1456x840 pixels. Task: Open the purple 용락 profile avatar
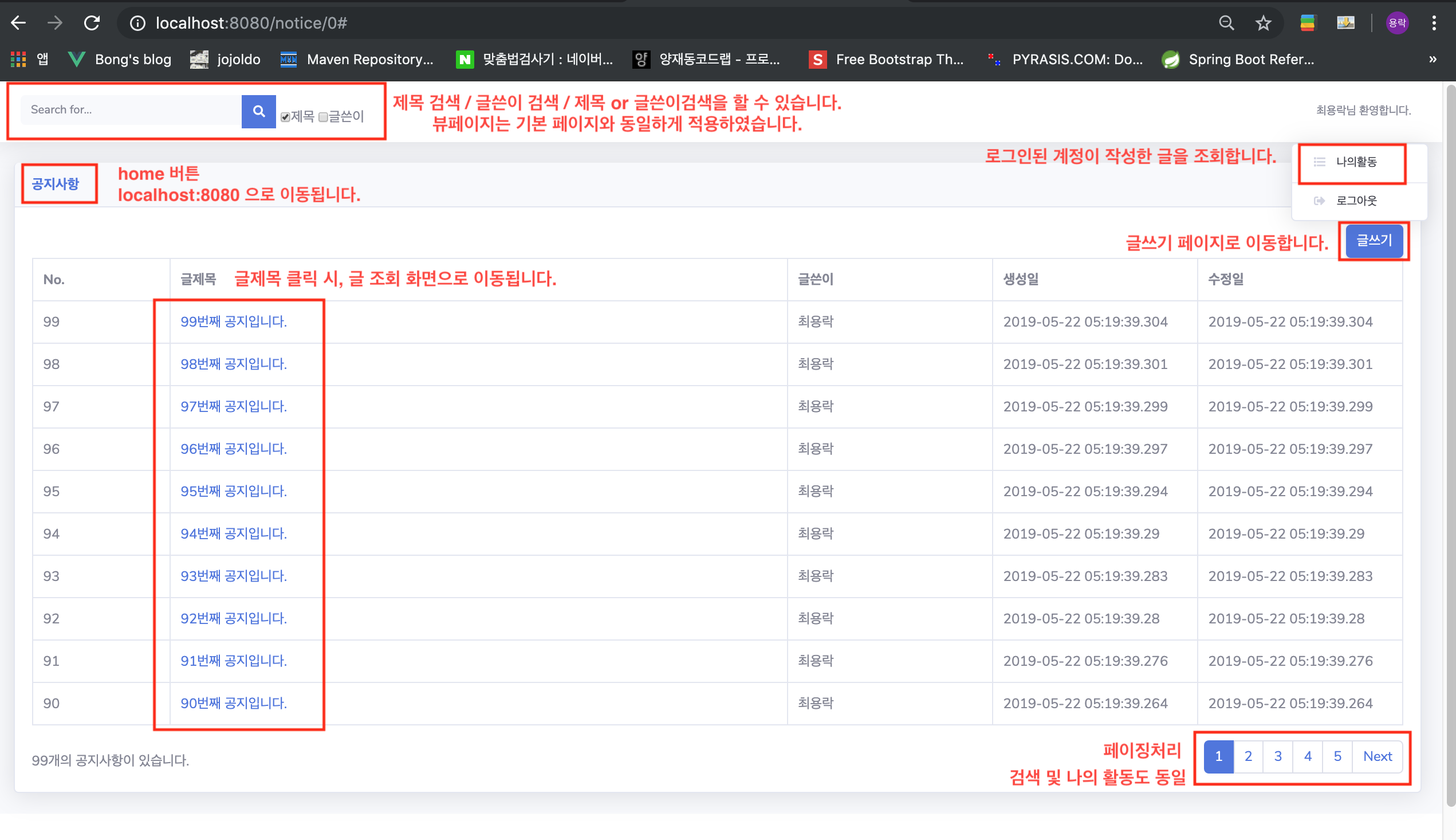(1396, 23)
